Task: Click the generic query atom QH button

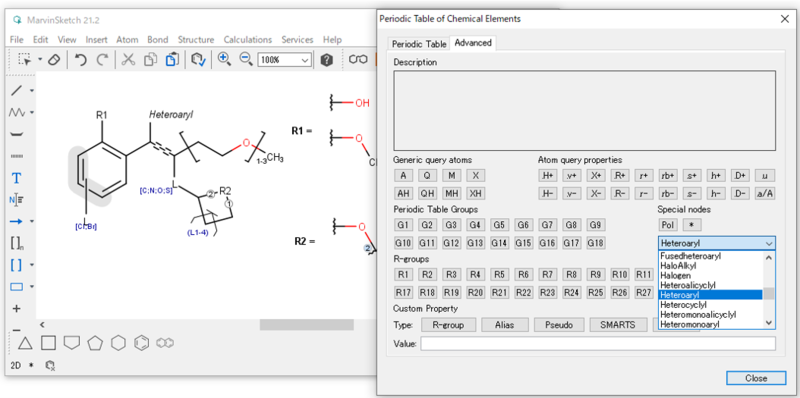Action: click(x=427, y=194)
